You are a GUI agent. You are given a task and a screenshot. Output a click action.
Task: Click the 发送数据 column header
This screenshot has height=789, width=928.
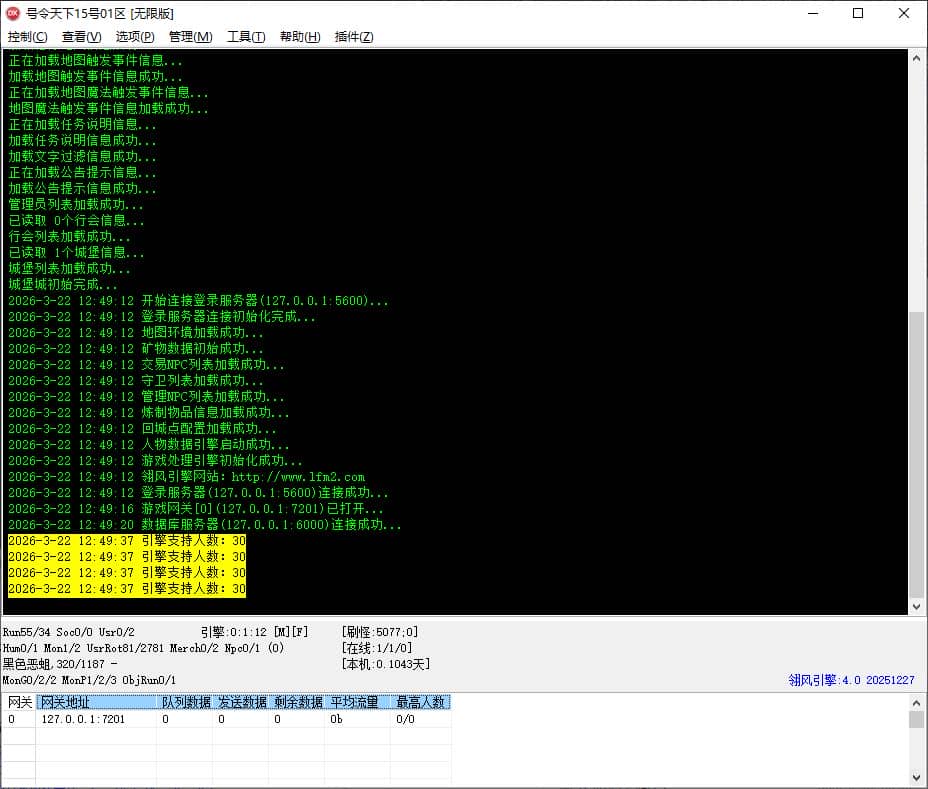tap(241, 702)
